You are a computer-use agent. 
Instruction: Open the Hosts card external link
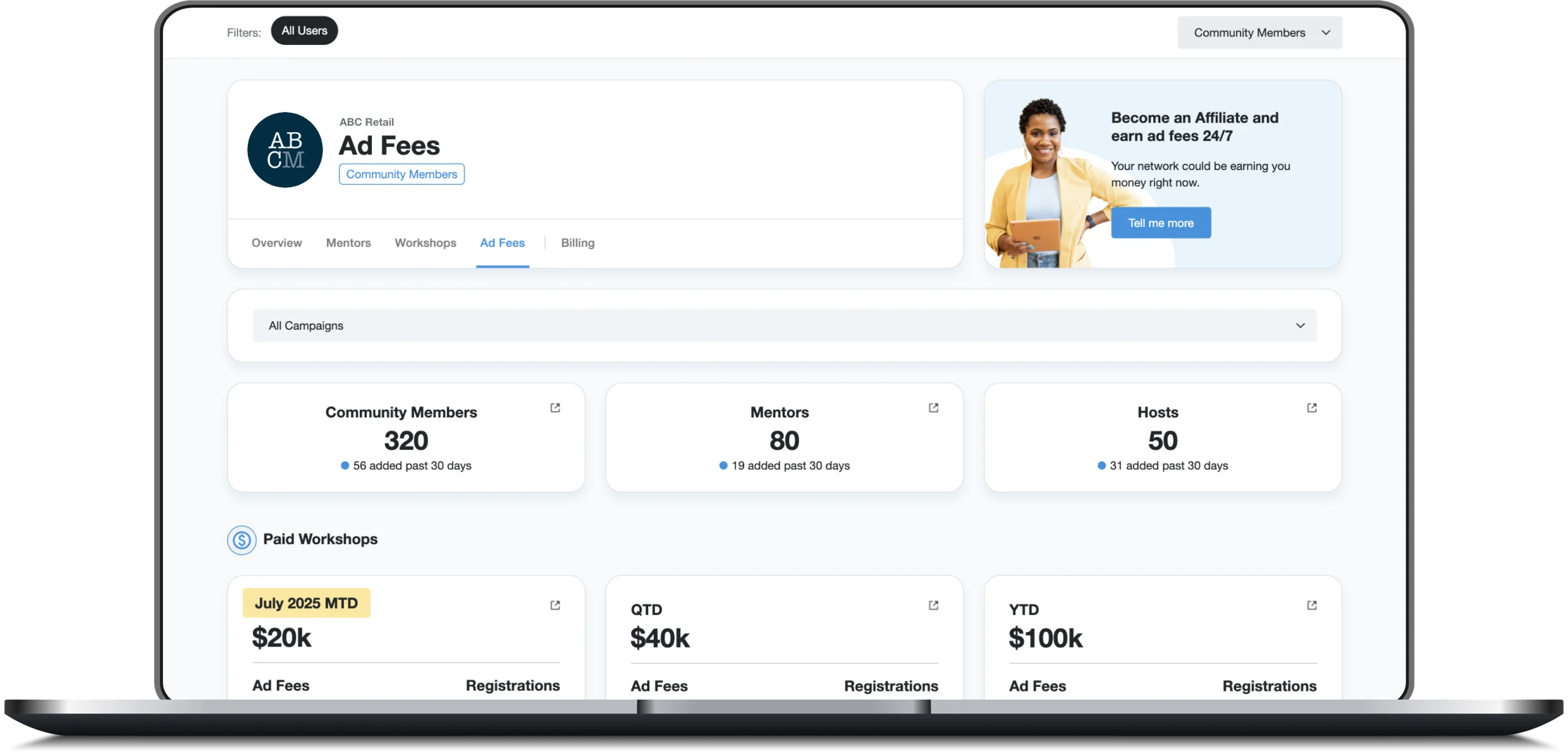1312,408
